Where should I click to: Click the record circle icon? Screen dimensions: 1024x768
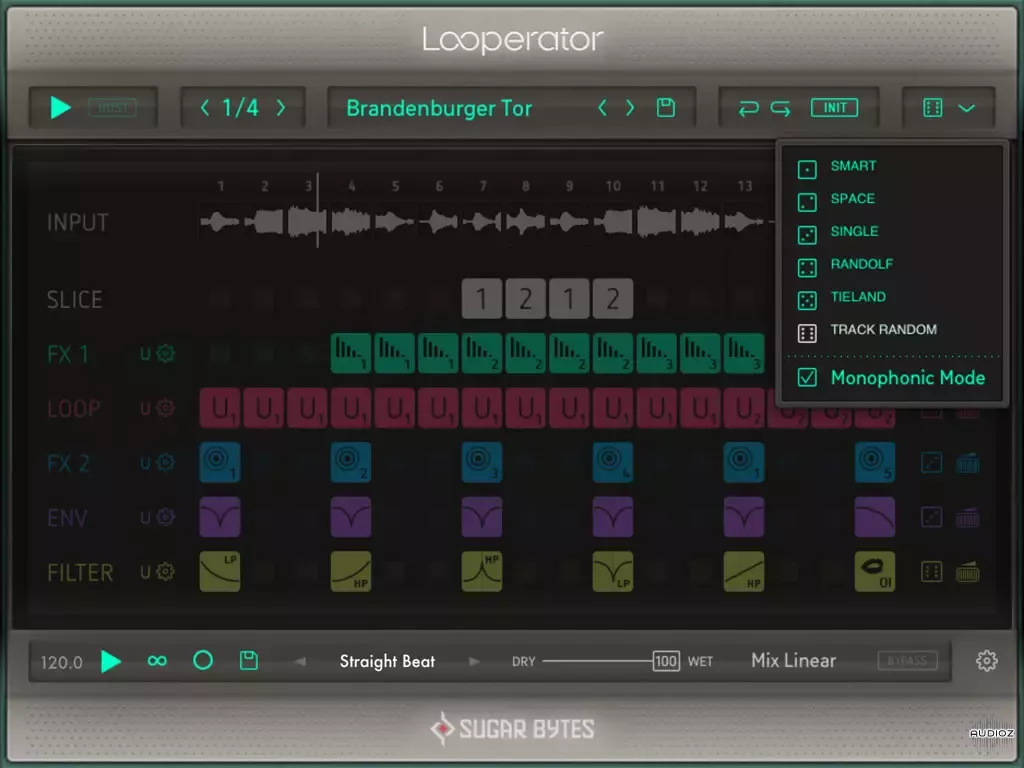pyautogui.click(x=203, y=660)
